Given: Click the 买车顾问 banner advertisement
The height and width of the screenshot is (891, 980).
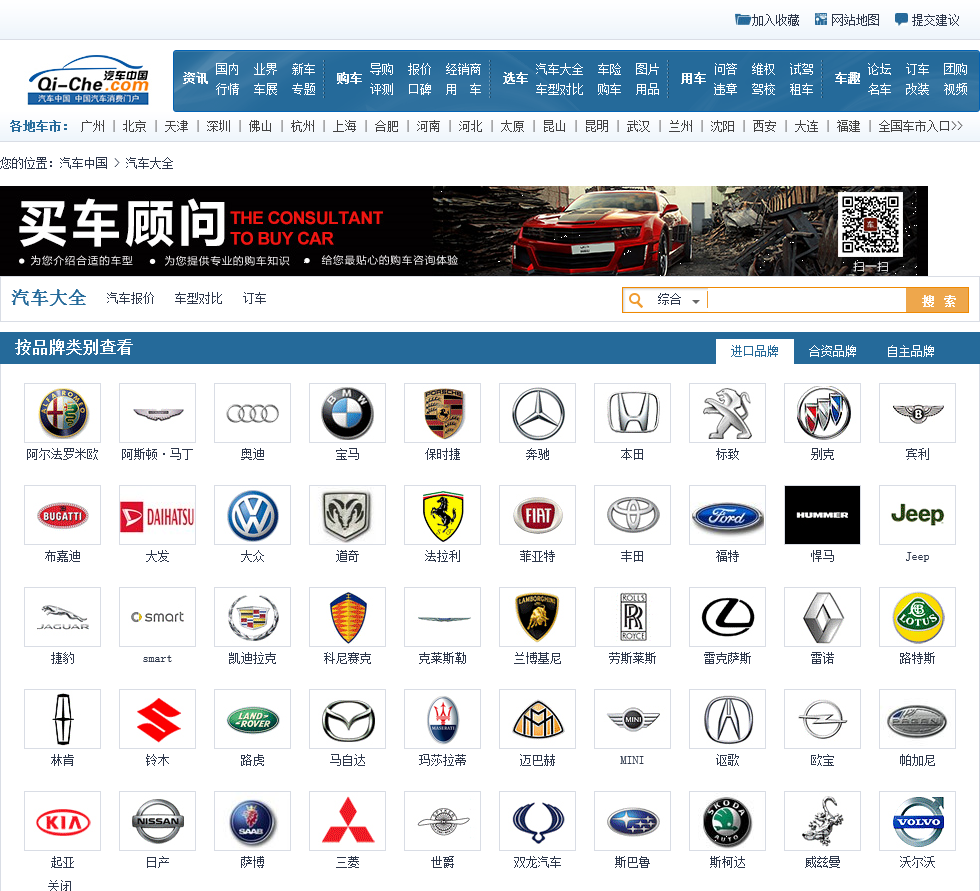Looking at the screenshot, I should (464, 231).
